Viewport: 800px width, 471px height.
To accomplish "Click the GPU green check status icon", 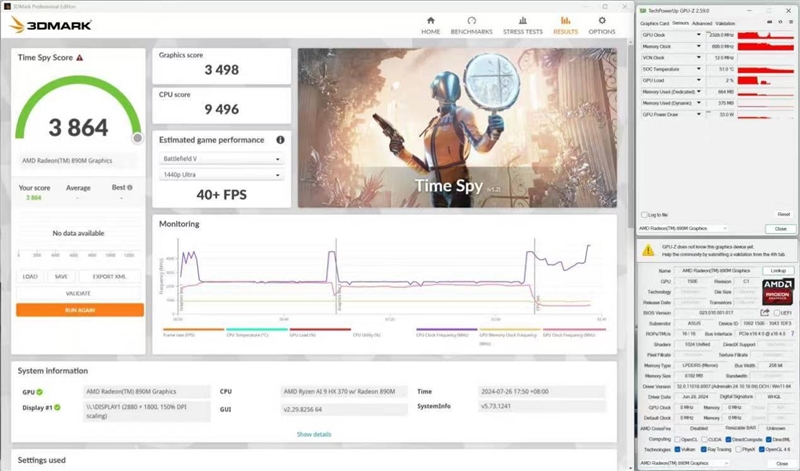I will pos(40,392).
